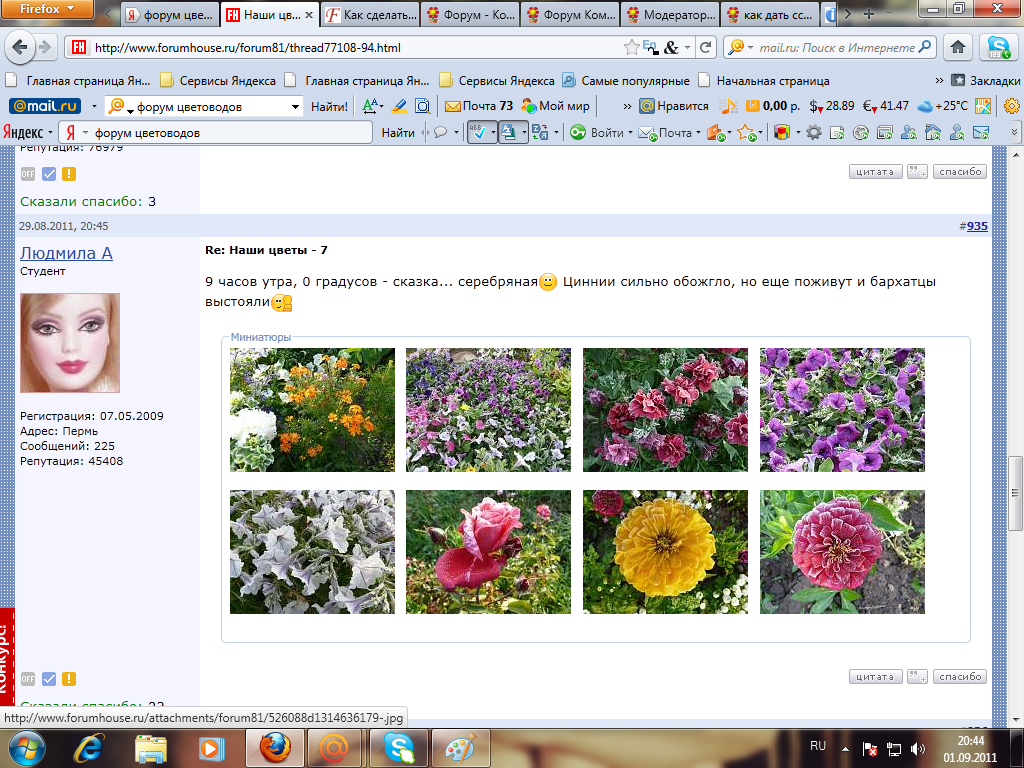Toggle the OFF status icon in upper post
The width and height of the screenshot is (1024, 768).
(28, 174)
